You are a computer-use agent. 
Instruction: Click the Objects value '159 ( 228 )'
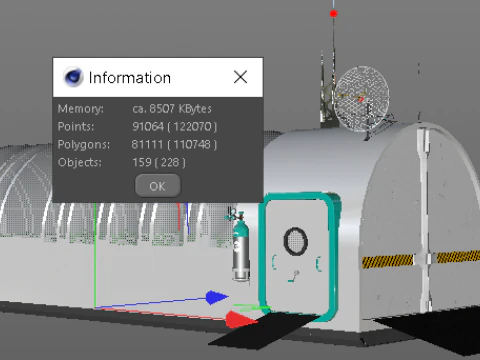159,162
